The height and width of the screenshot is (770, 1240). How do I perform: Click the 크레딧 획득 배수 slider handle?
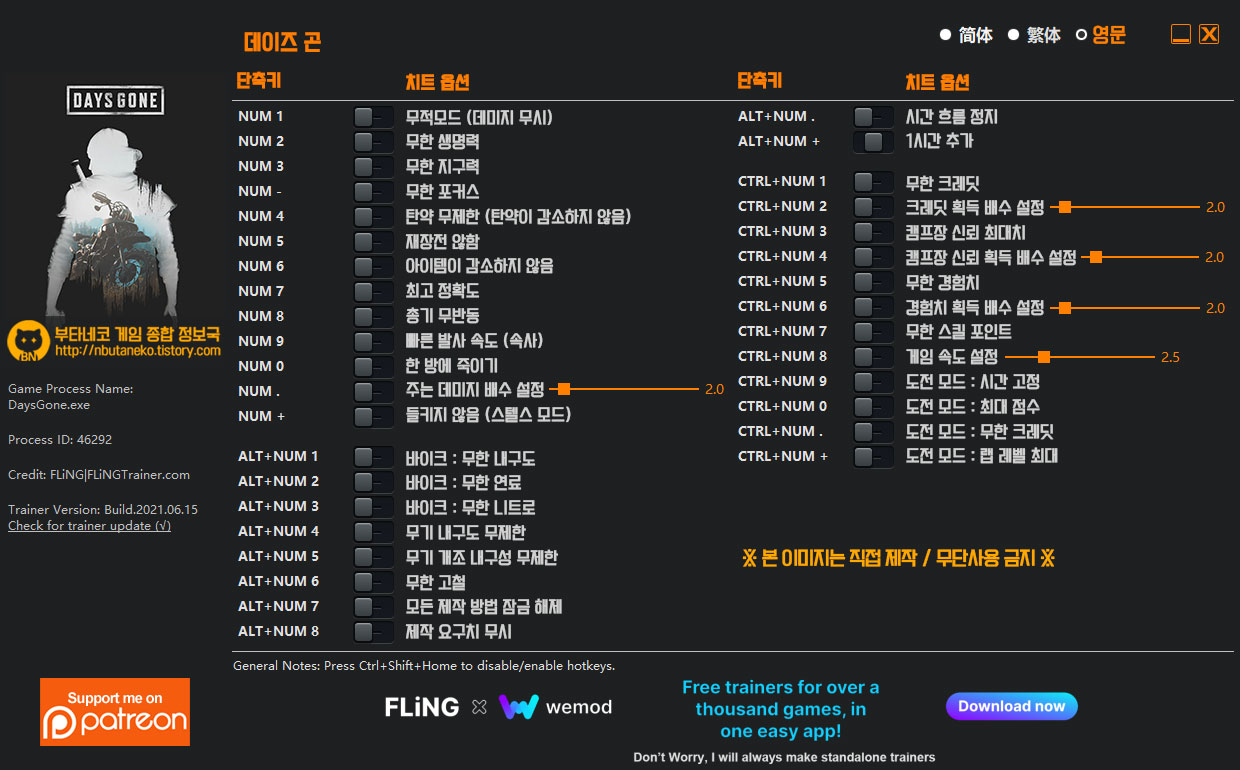pos(1065,207)
